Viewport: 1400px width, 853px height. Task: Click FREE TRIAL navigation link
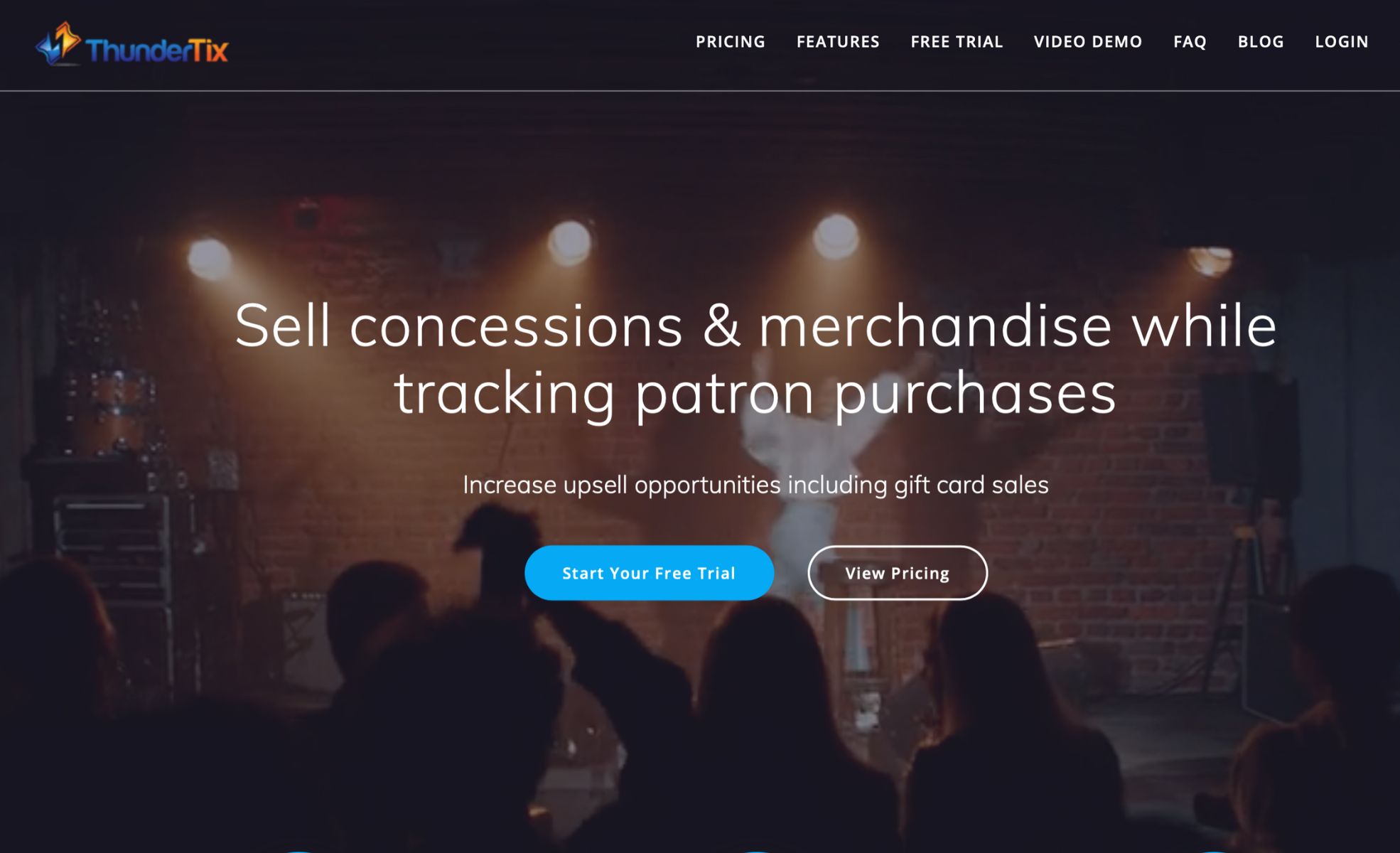(956, 42)
